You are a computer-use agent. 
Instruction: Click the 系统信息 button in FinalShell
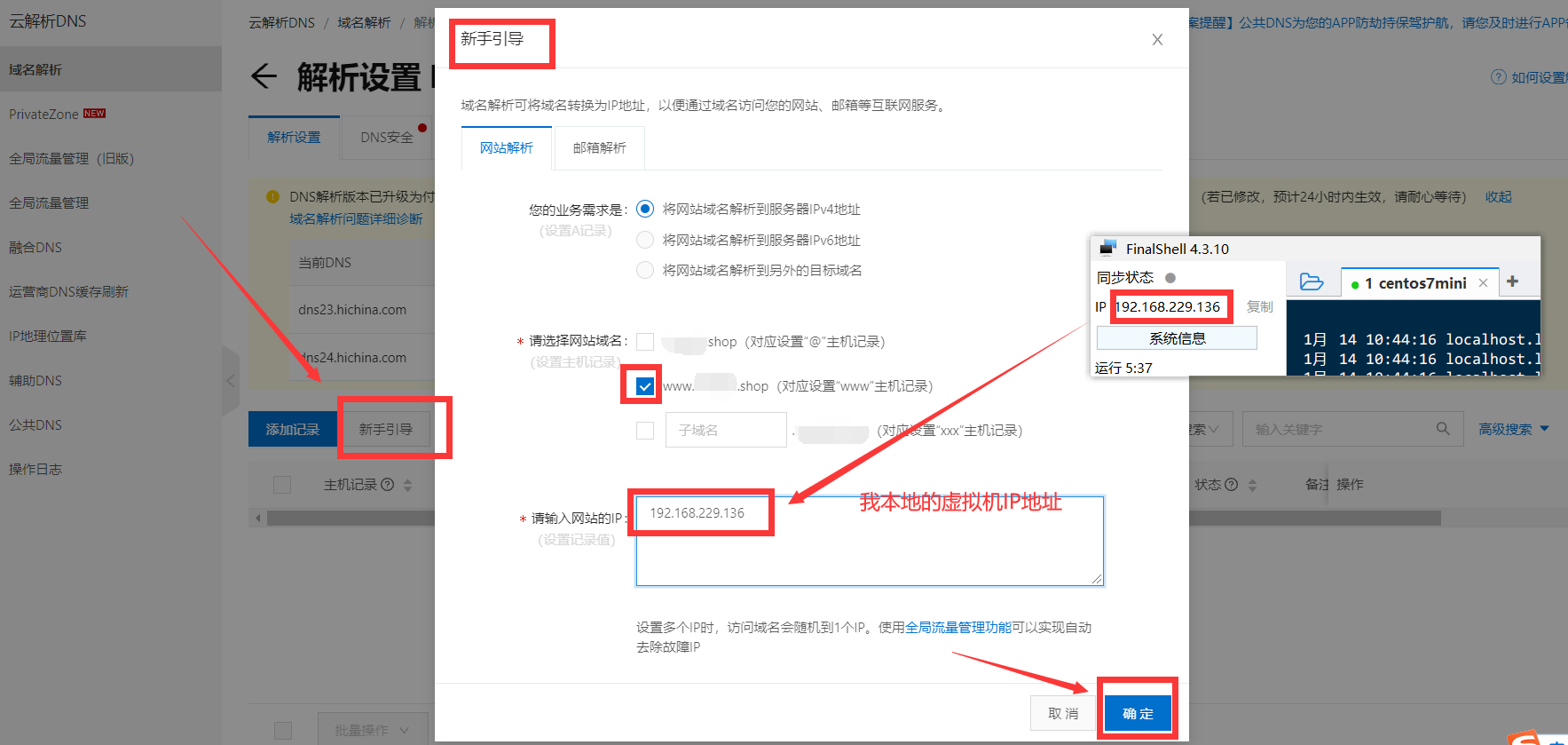pos(1177,338)
